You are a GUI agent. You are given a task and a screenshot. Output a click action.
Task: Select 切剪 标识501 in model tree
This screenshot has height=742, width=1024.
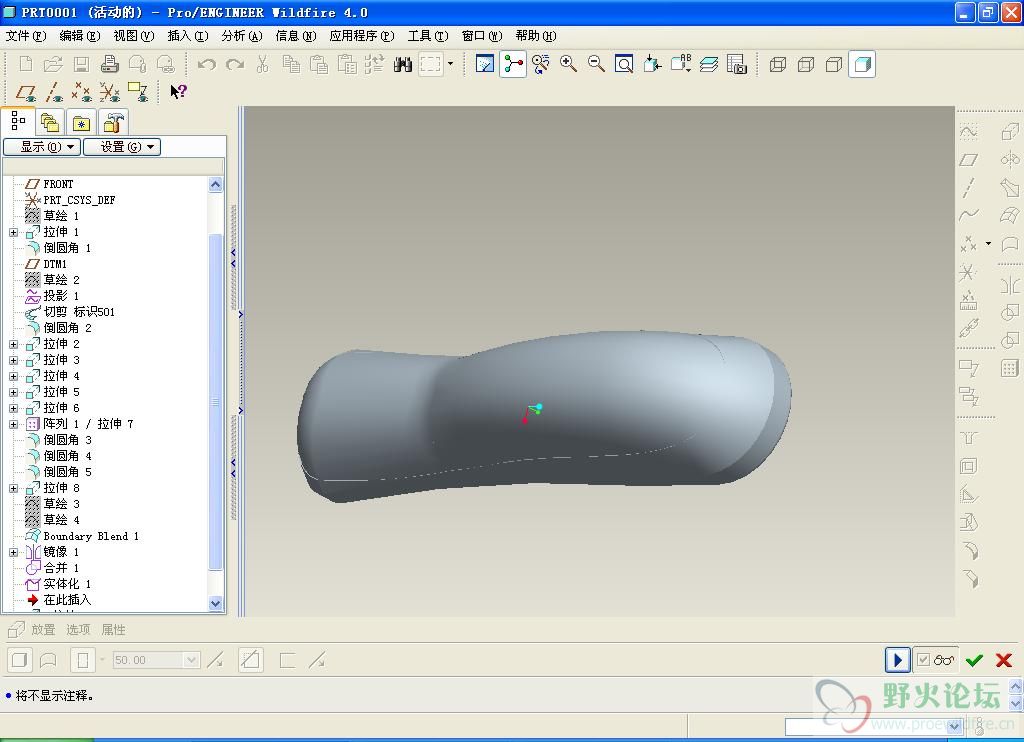[x=78, y=312]
